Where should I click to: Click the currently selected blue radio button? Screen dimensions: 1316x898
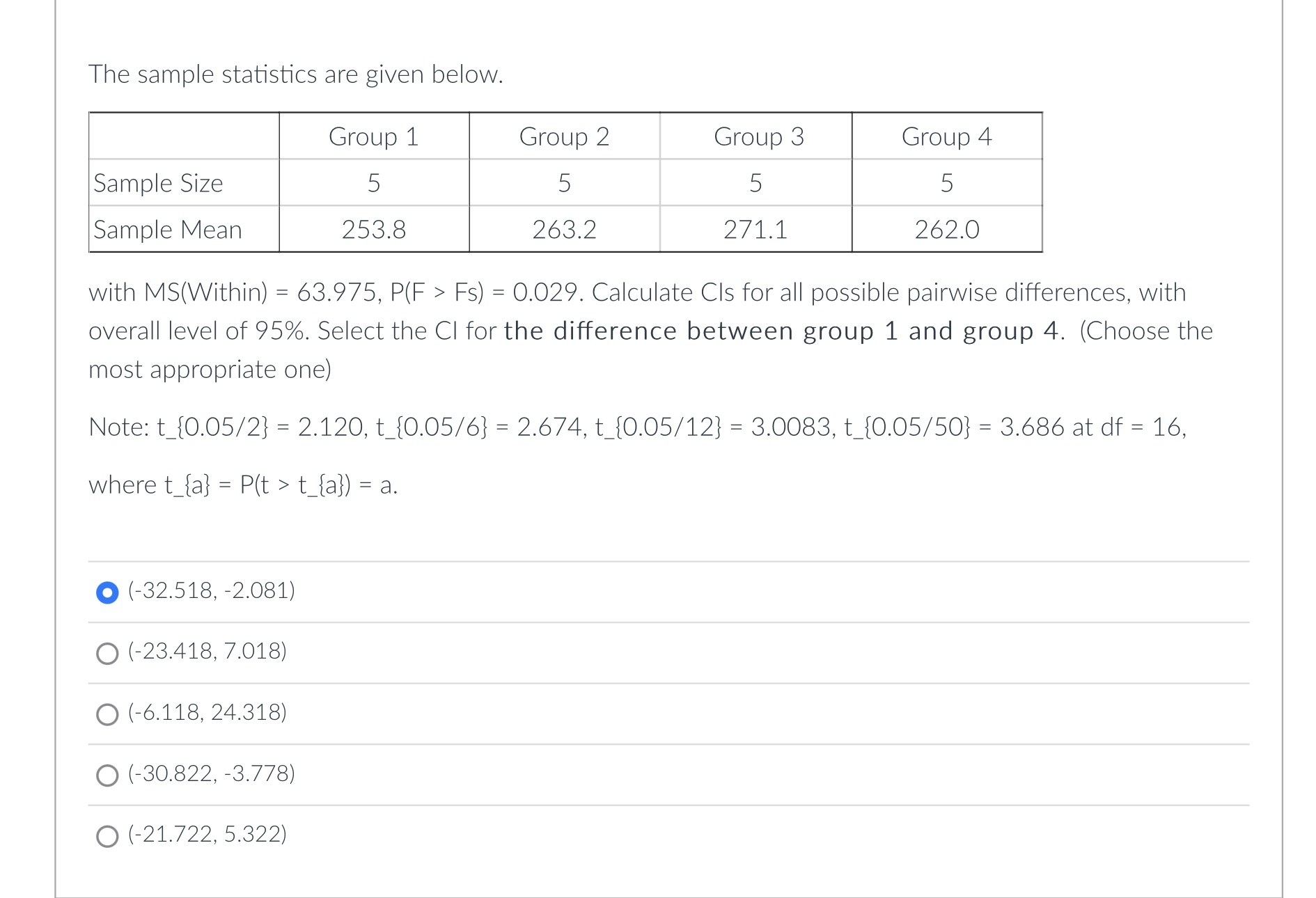click(107, 592)
